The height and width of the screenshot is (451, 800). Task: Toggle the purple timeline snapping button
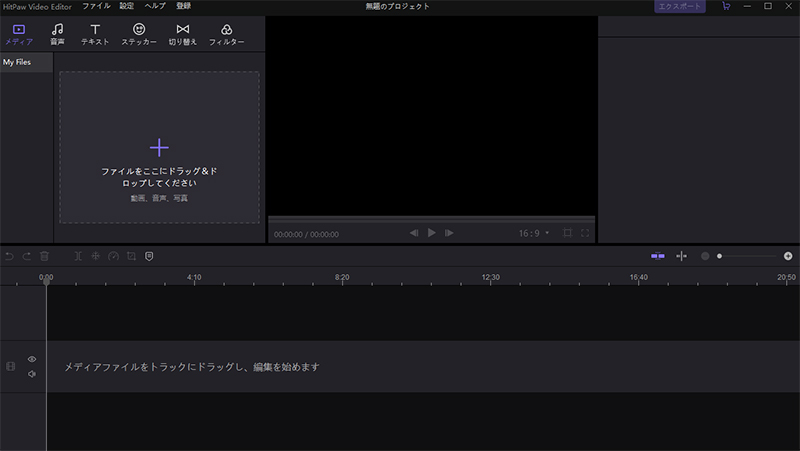pyautogui.click(x=657, y=256)
